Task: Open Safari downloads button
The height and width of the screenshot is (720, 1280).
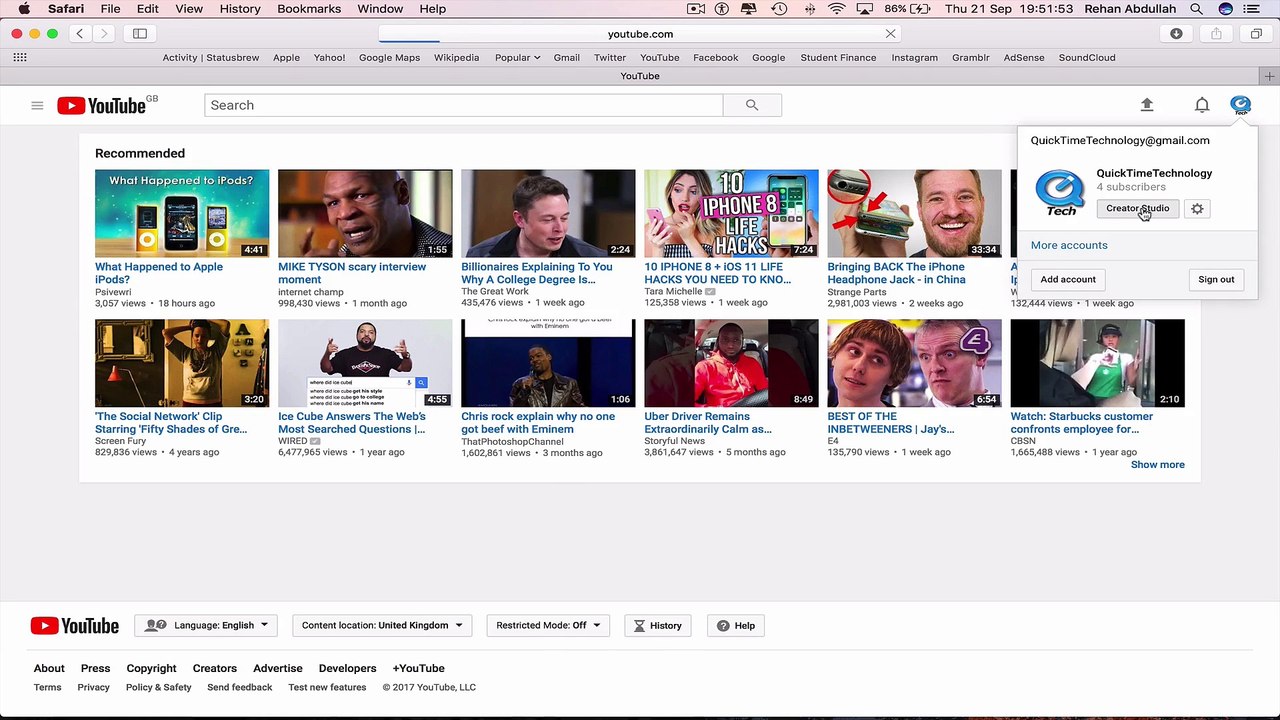Action: pos(1176,34)
